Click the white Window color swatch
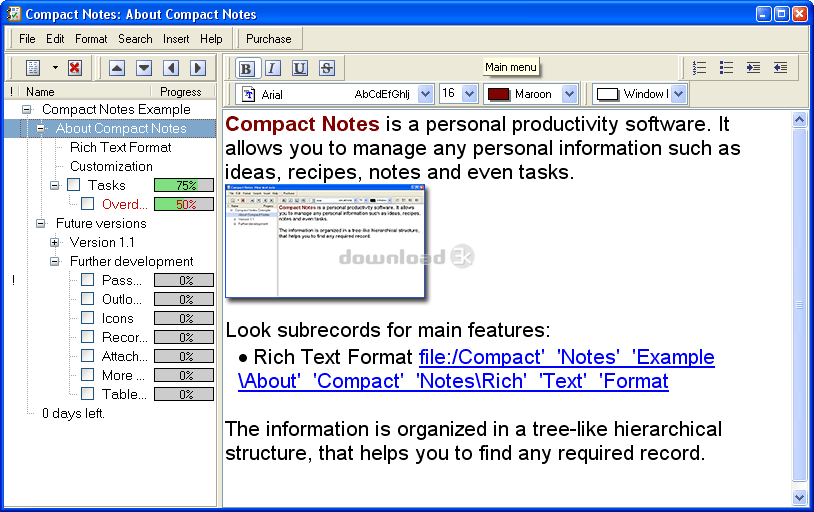814x512 pixels. (x=607, y=95)
